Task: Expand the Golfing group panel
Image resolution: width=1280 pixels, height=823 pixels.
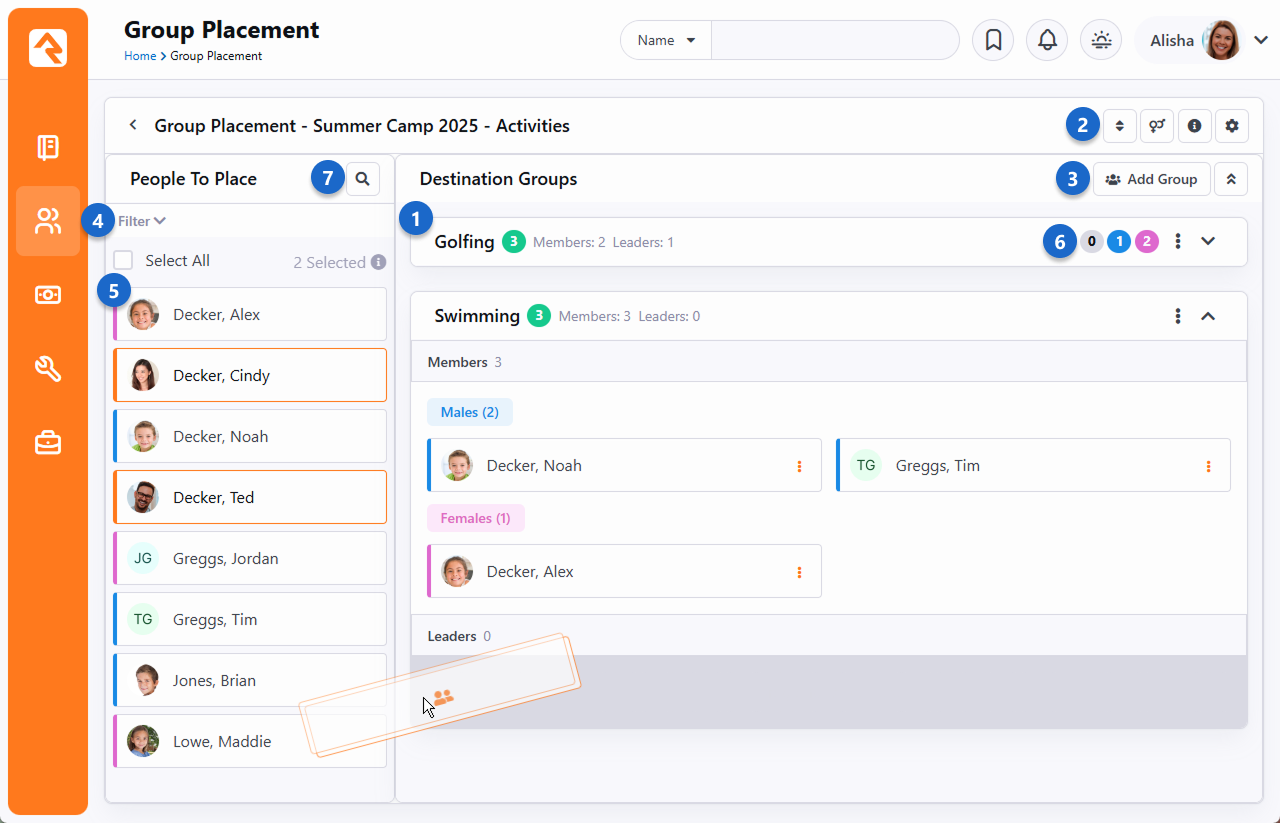Action: tap(1208, 241)
